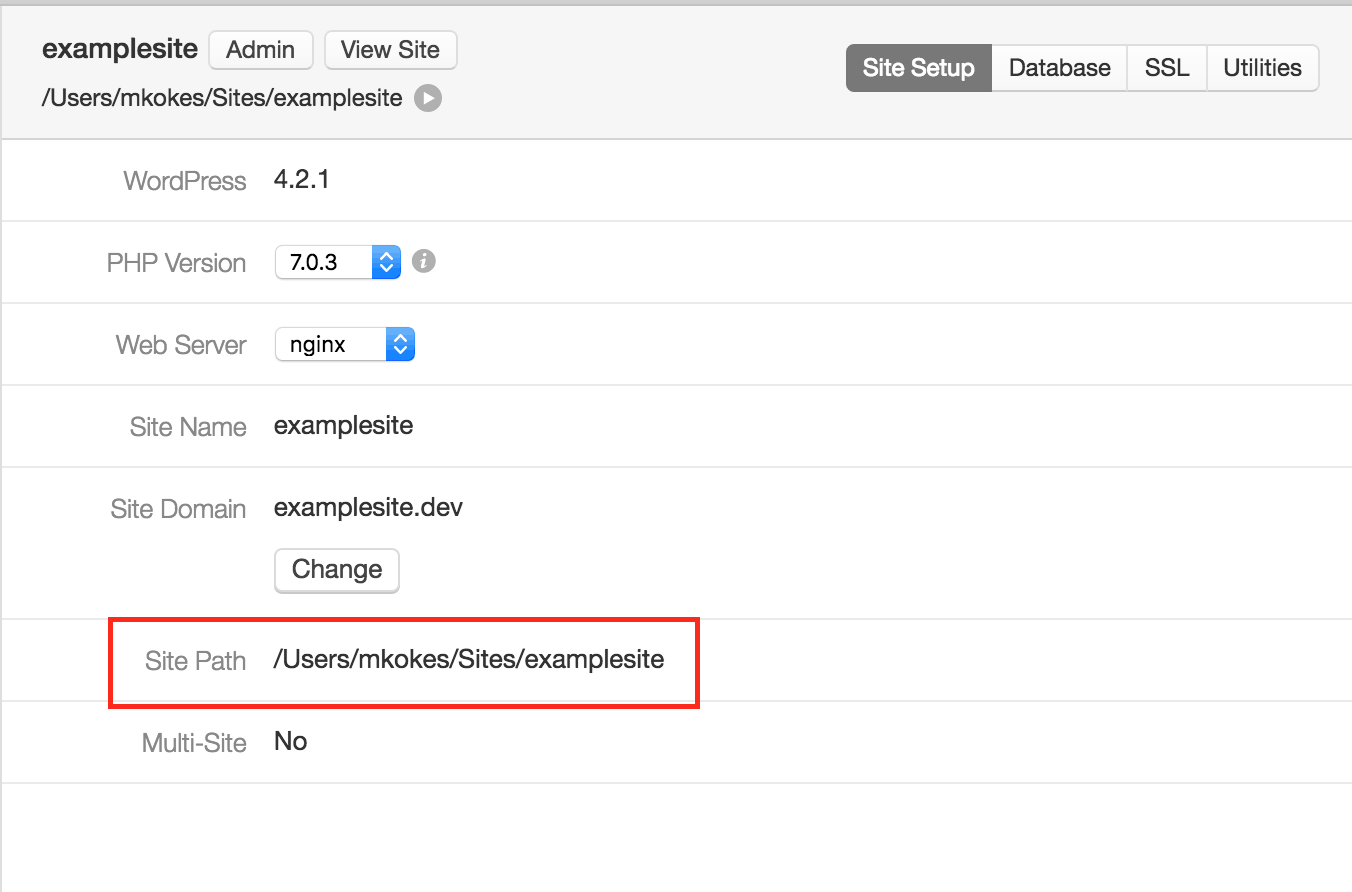The height and width of the screenshot is (892, 1352).
Task: Click the WordPress version 4.2.1 value
Action: point(301,180)
